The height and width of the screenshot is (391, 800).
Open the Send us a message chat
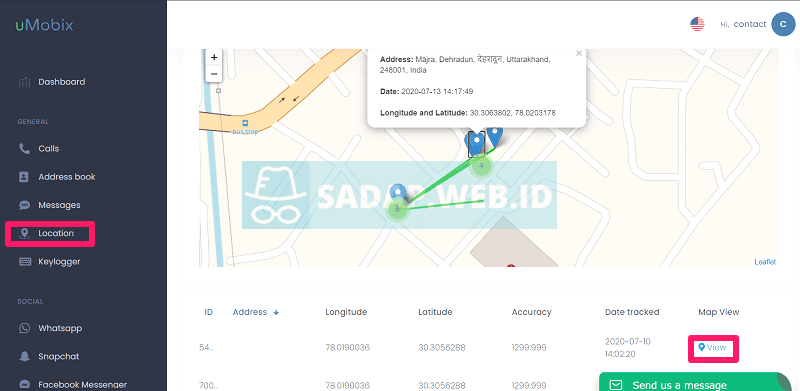695,382
